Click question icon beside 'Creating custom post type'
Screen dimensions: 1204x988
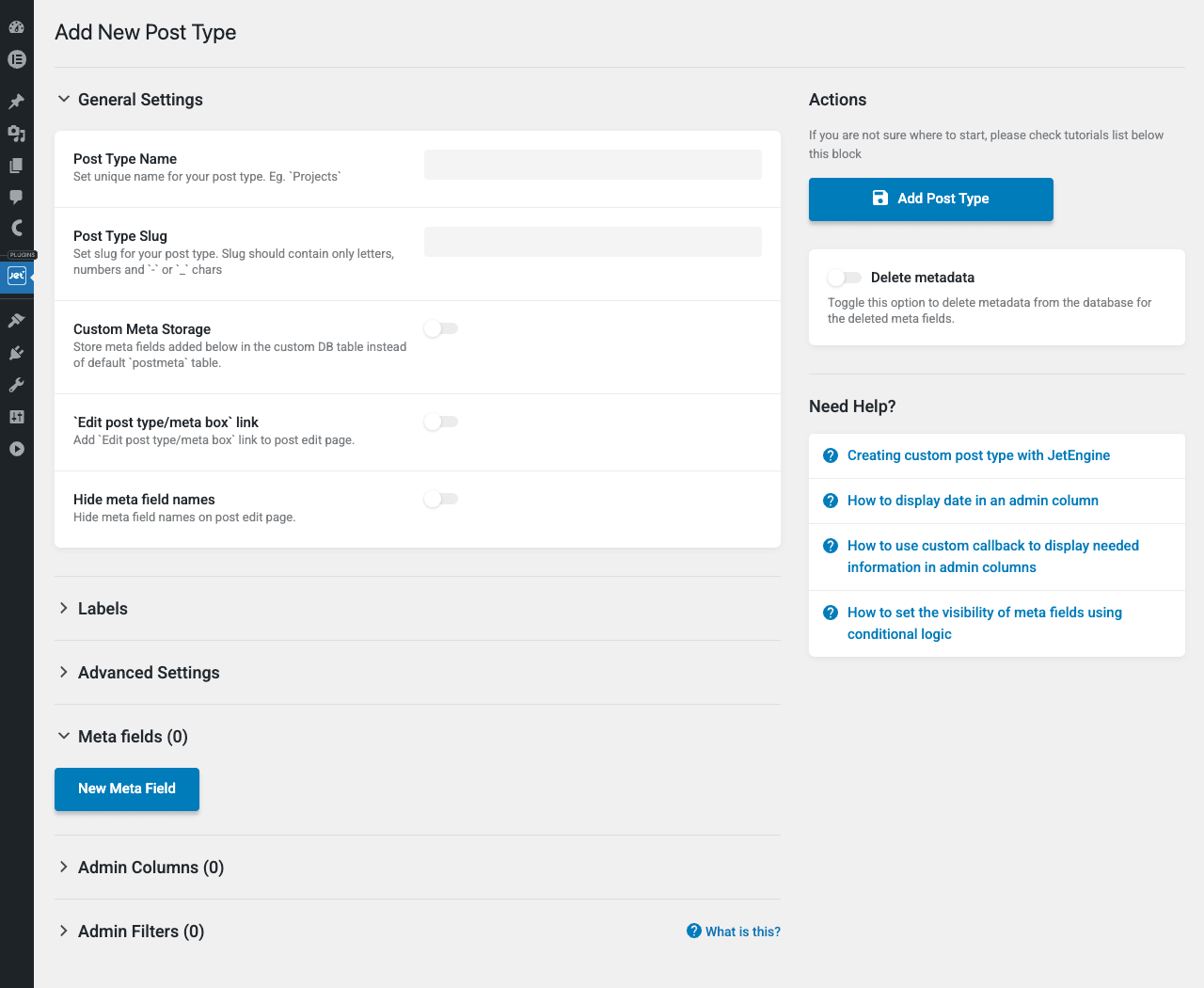(831, 455)
